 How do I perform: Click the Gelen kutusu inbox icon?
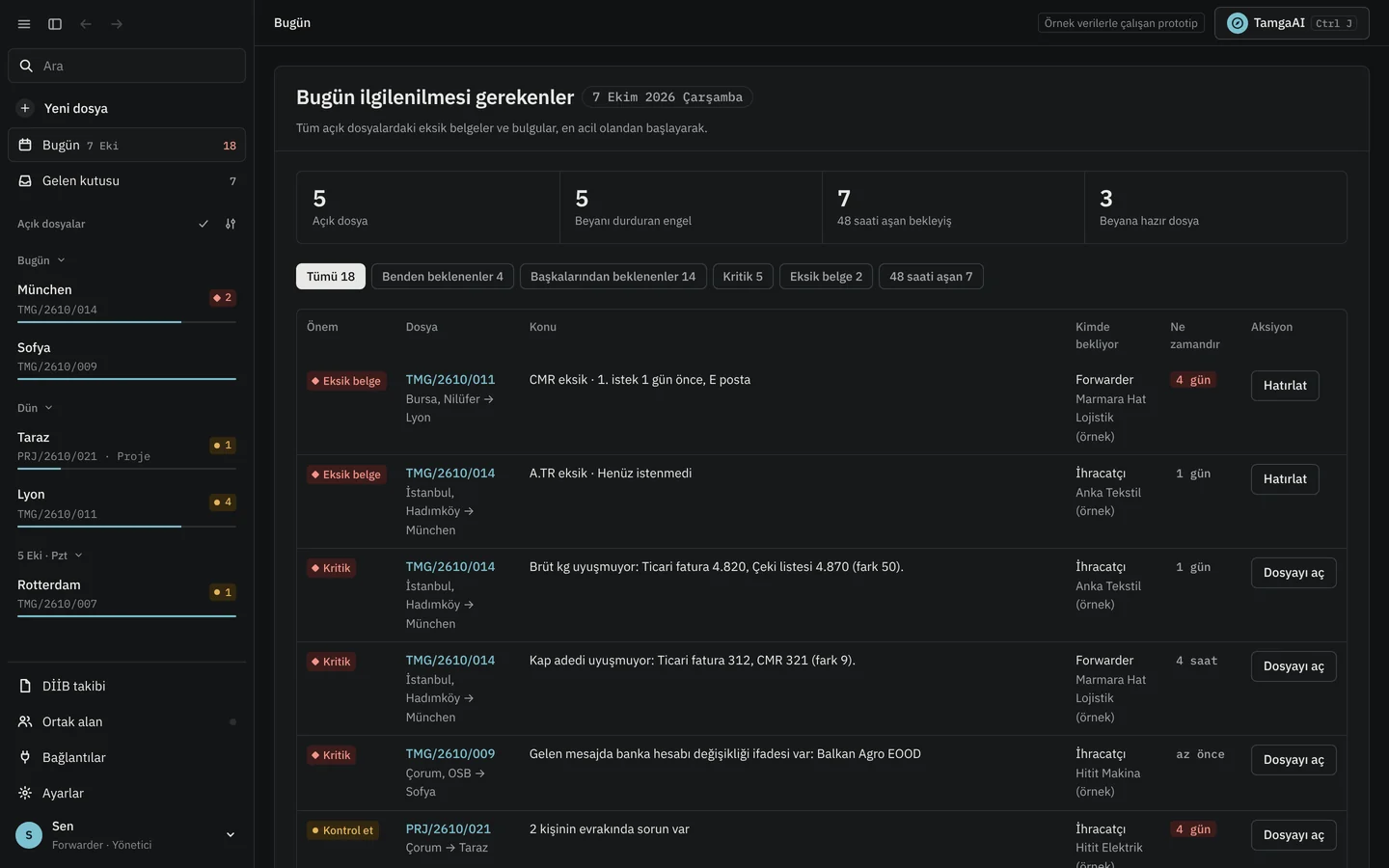[25, 180]
